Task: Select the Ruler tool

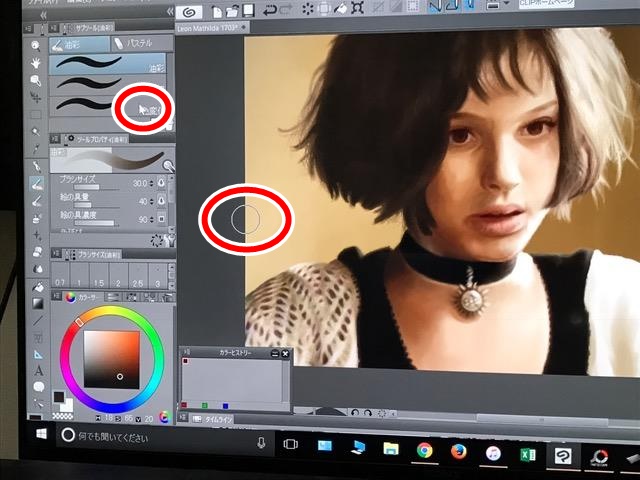Action: (x=38, y=354)
